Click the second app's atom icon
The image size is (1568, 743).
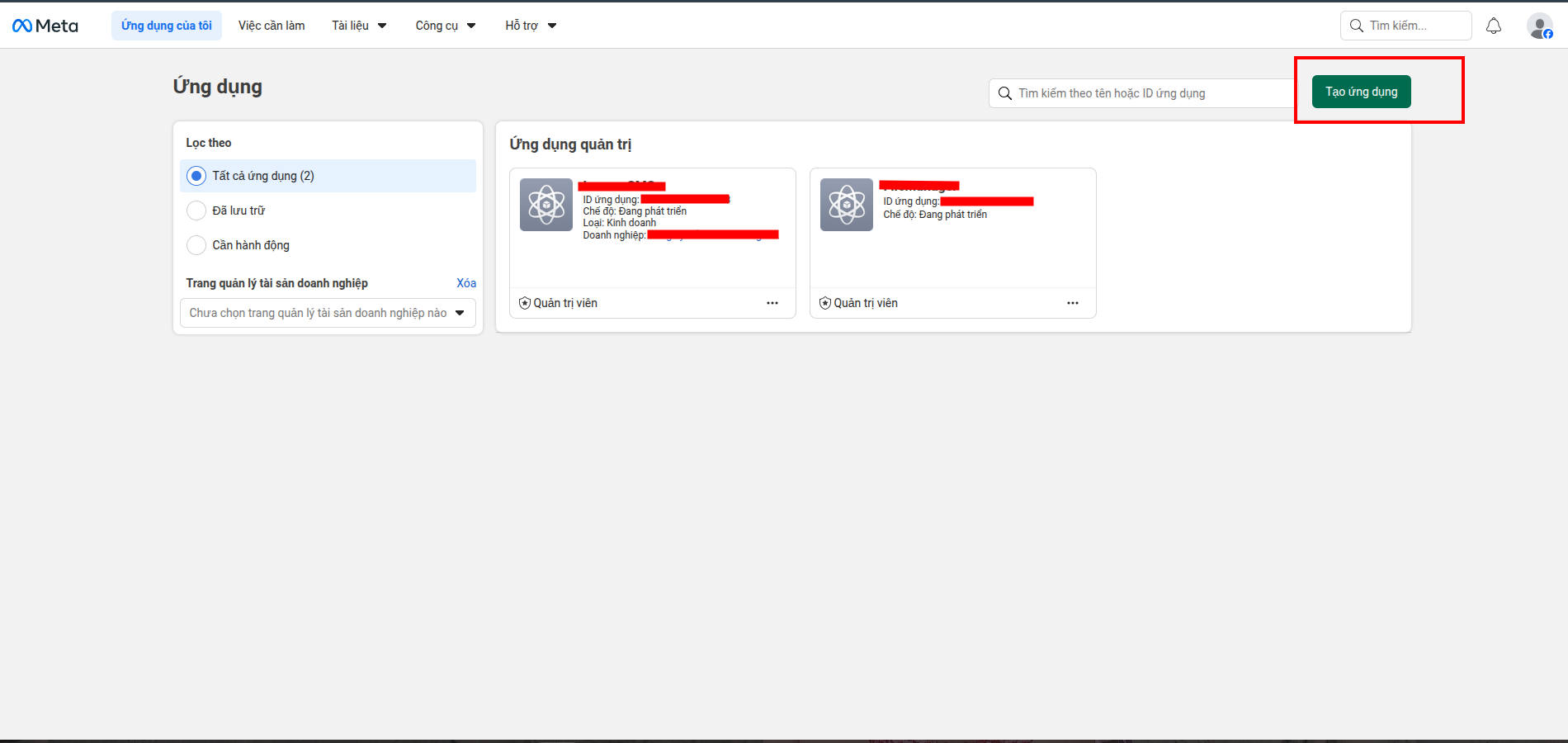[846, 204]
